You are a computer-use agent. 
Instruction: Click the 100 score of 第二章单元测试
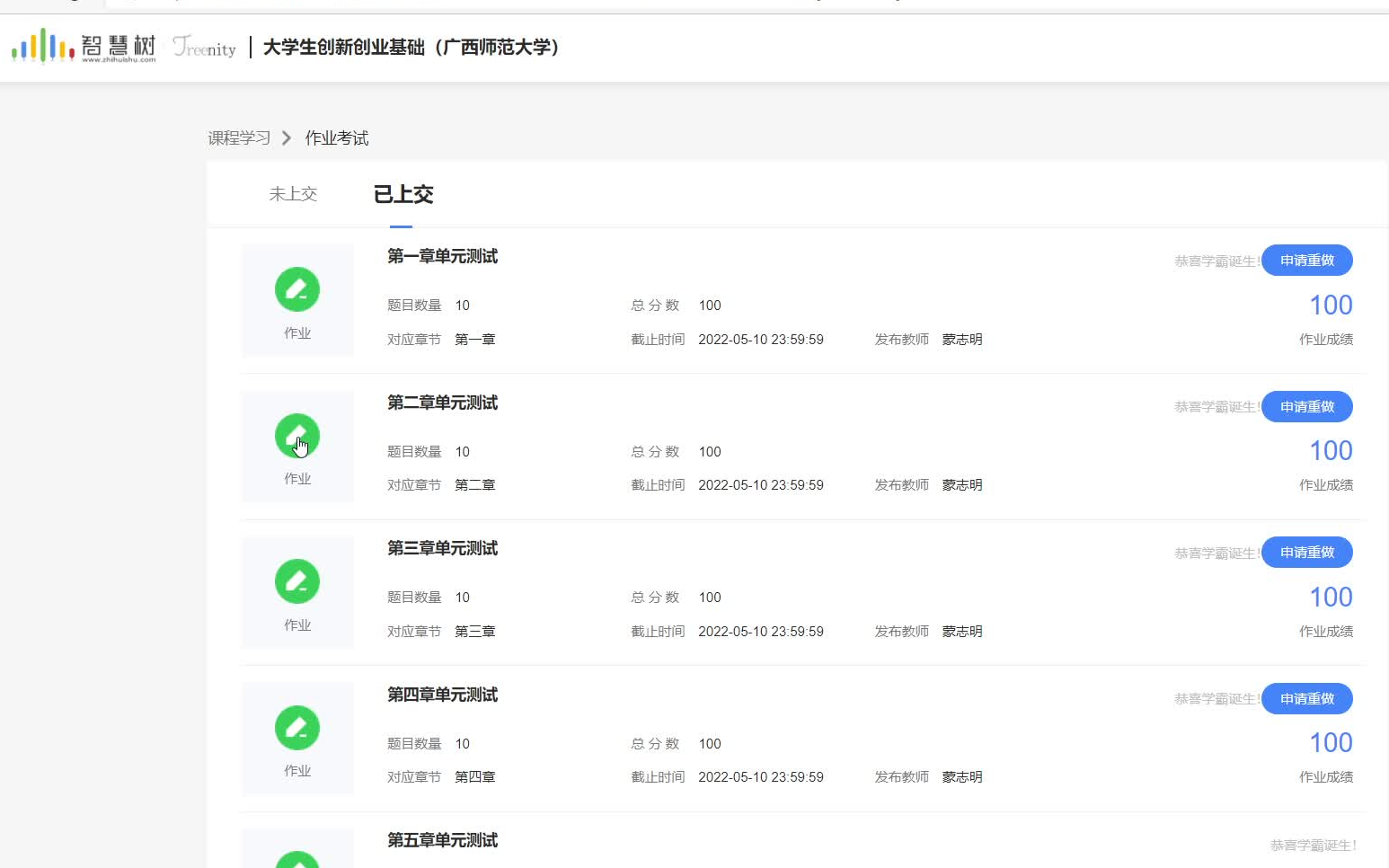point(1331,451)
